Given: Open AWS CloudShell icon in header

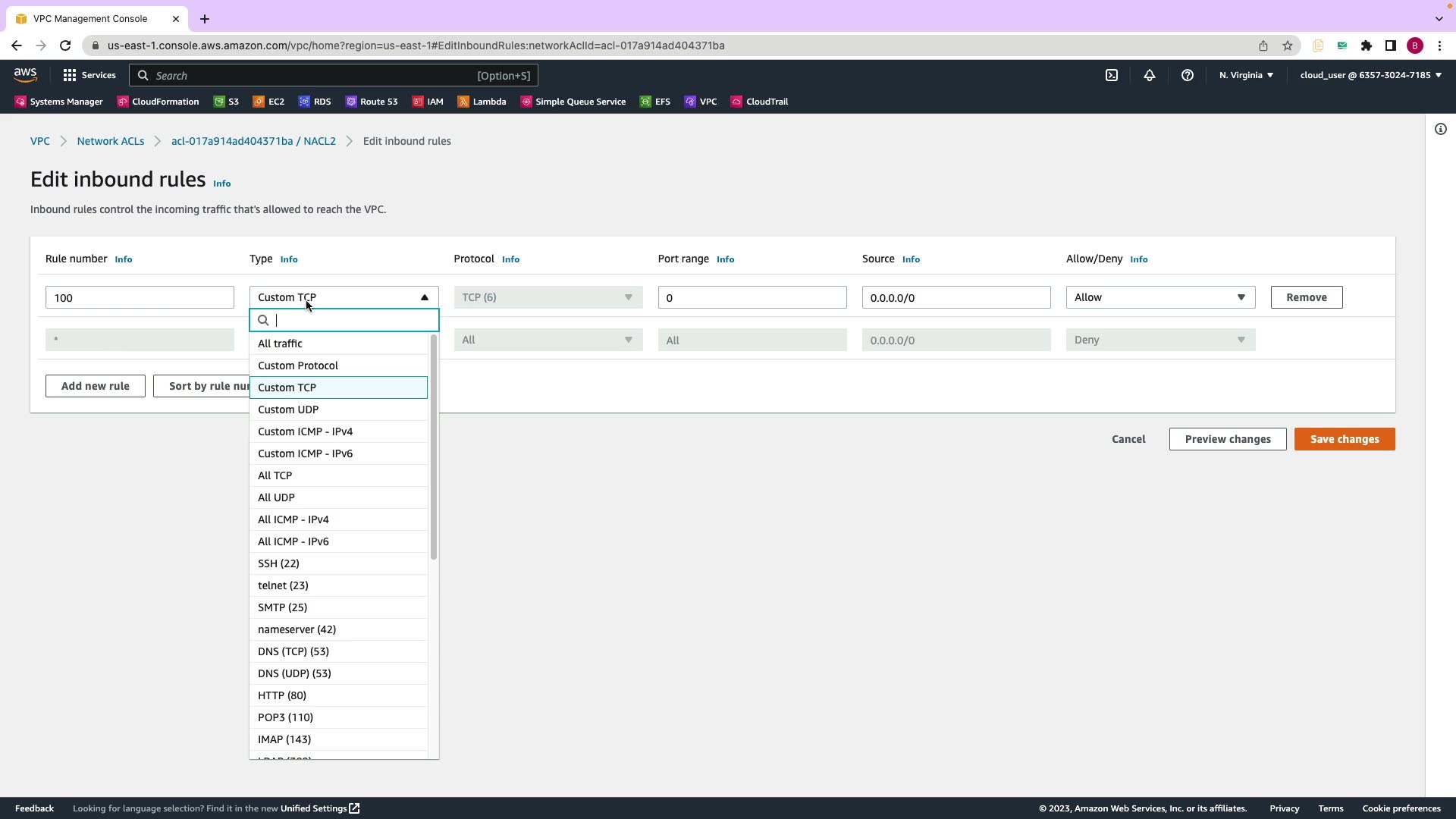Looking at the screenshot, I should point(1112,75).
